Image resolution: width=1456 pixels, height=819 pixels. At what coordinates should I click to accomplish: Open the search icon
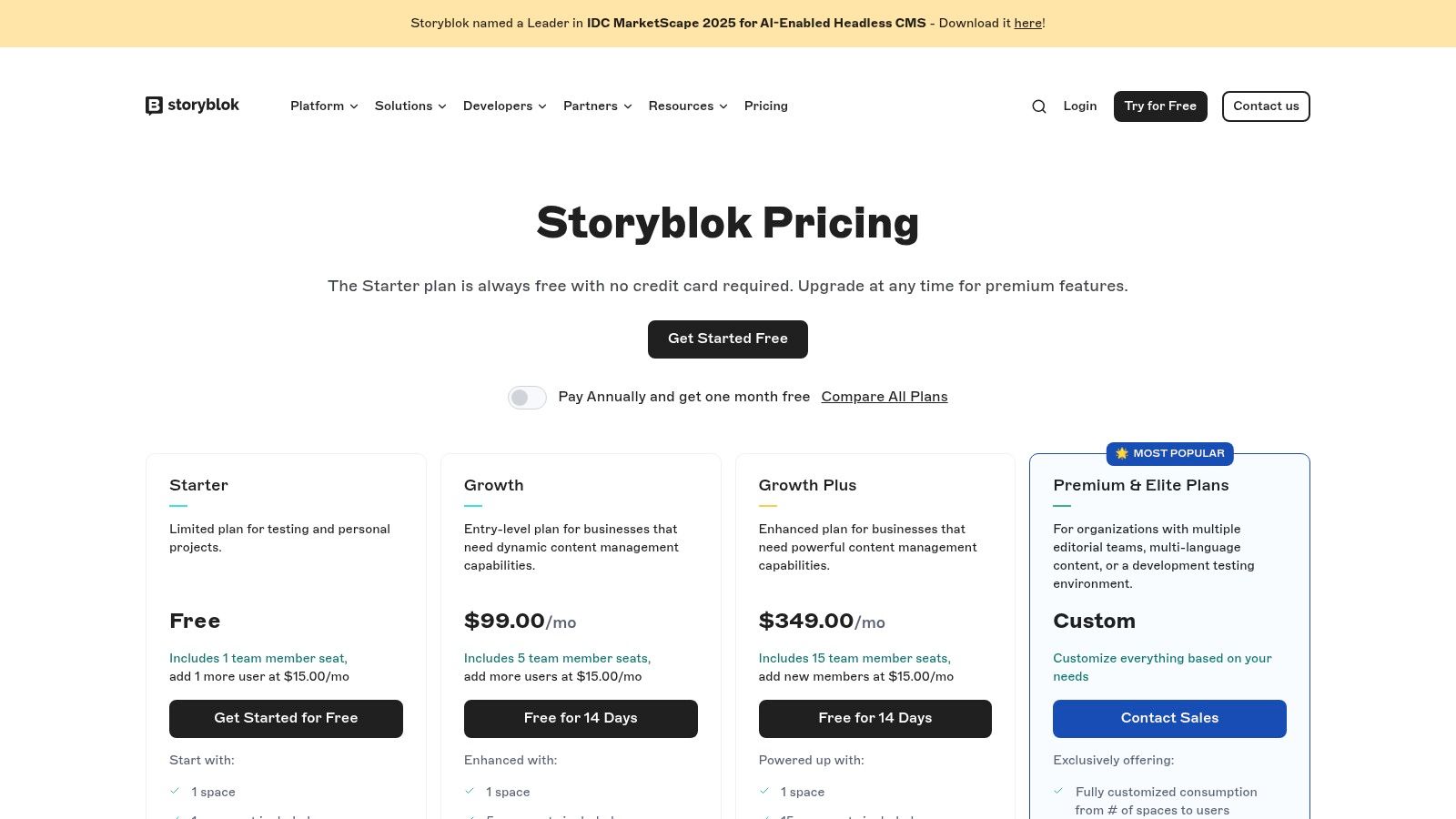(x=1038, y=106)
